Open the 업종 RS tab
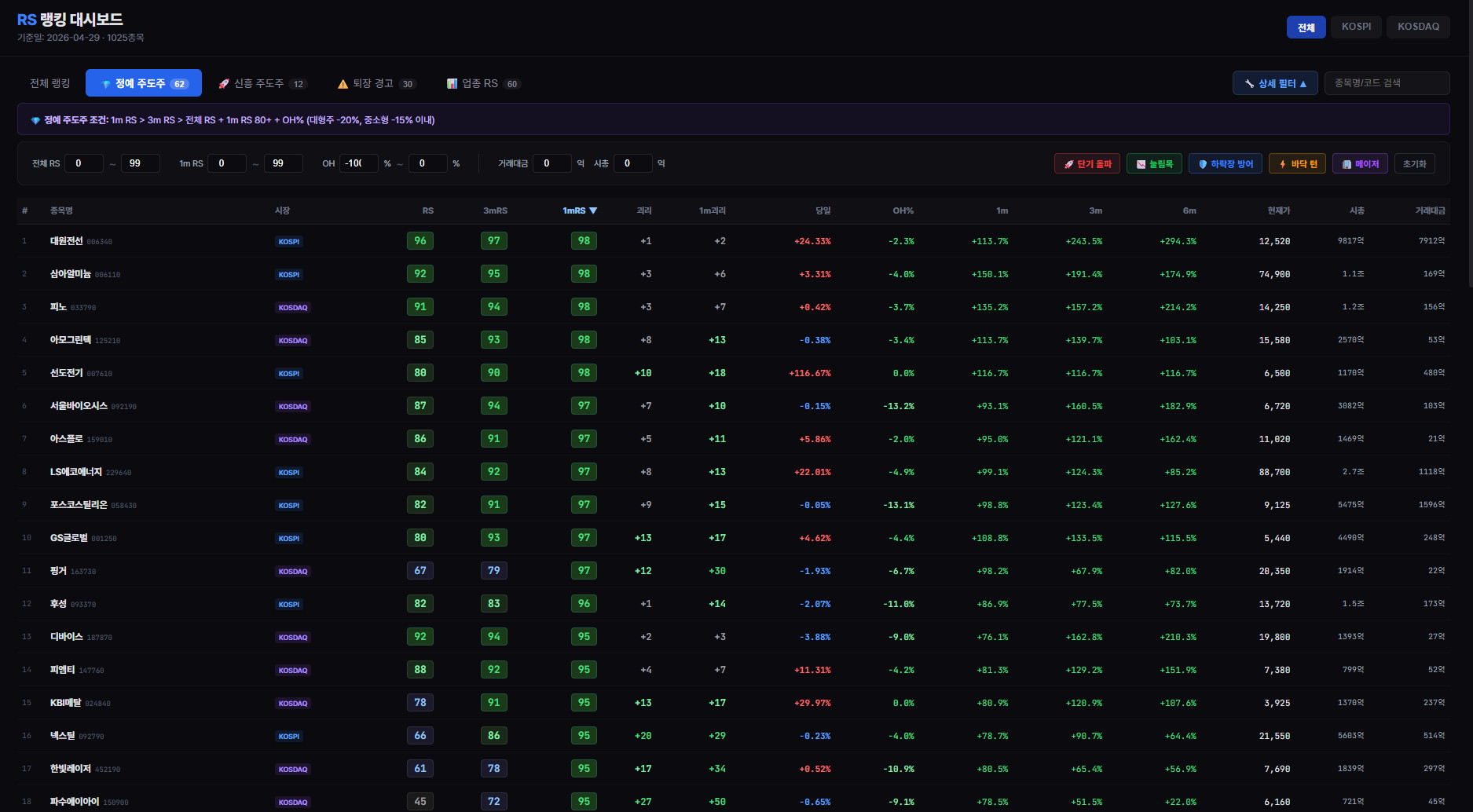This screenshot has height=812, width=1473. click(x=483, y=83)
